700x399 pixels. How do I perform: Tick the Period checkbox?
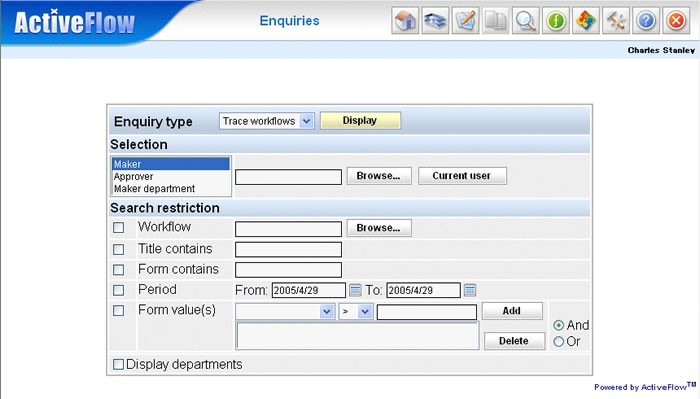tap(118, 290)
